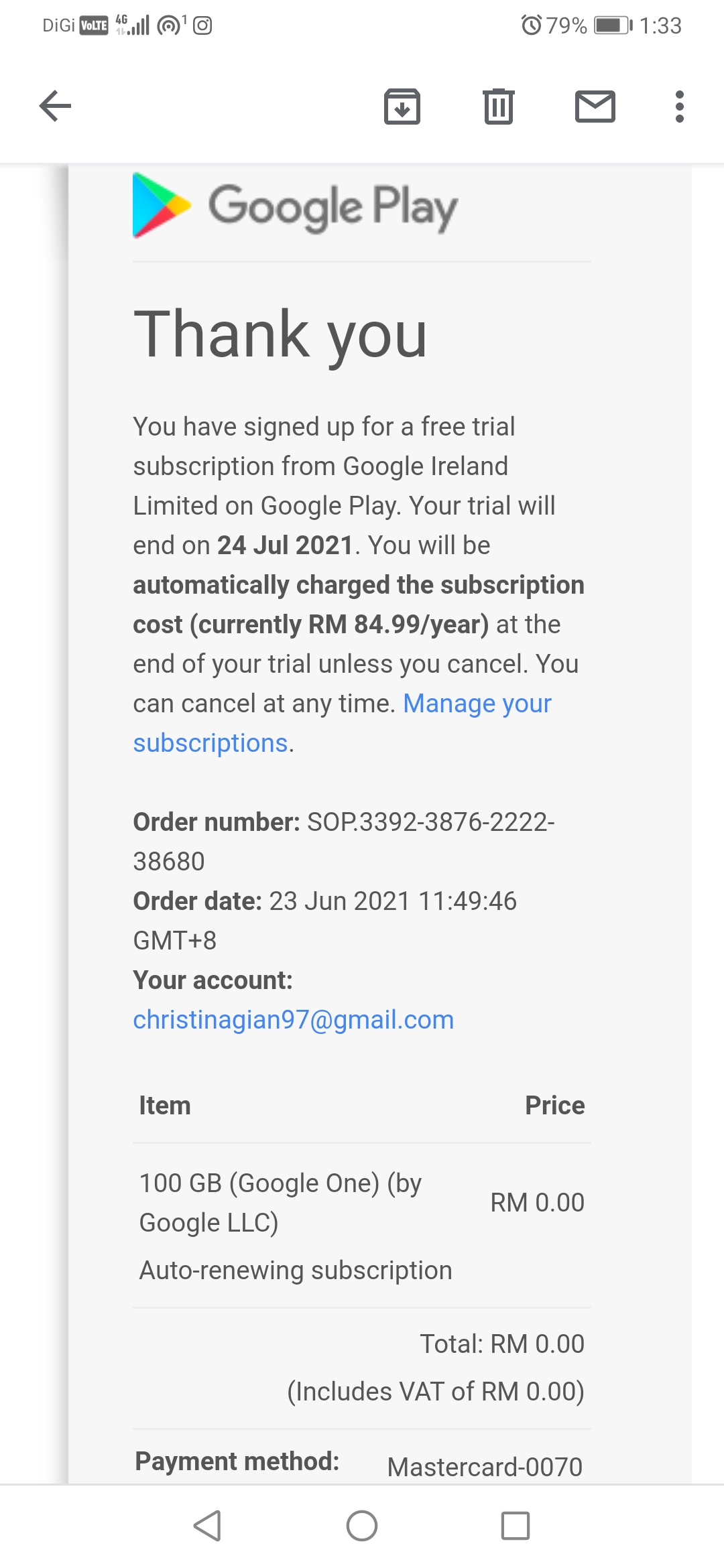
Task: Tap the Wi-Fi hotspot icon in the status bar
Action: (170, 25)
